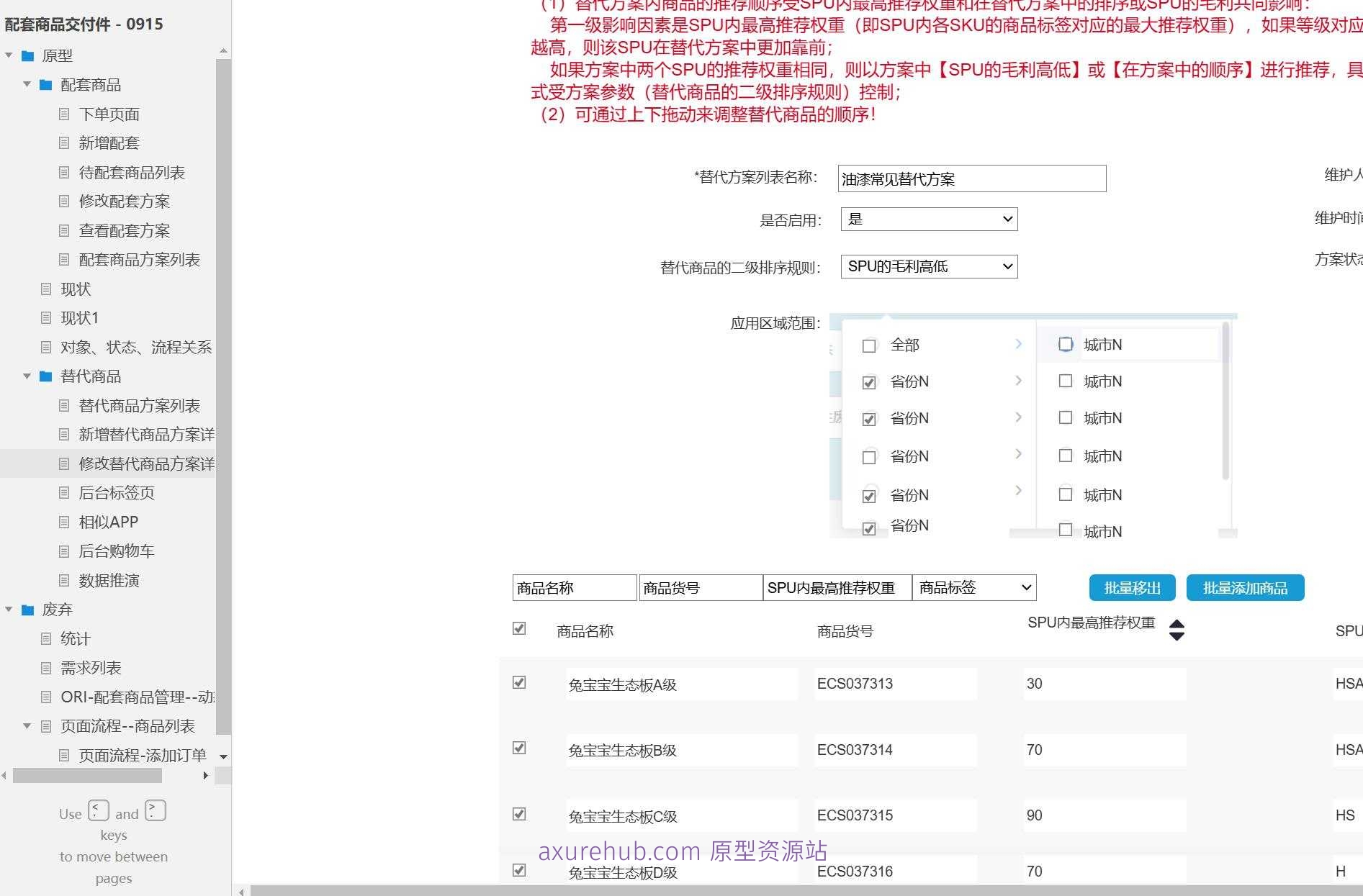Click the folder icon next to 配套商品
1363x896 pixels.
tap(45, 84)
